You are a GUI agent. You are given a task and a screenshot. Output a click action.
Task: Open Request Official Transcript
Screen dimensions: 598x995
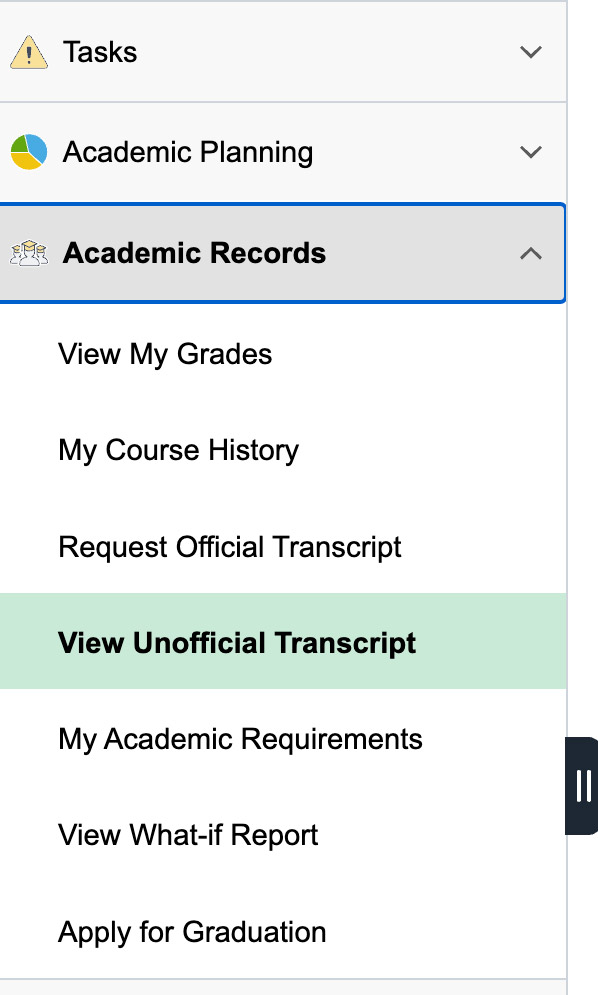pyautogui.click(x=230, y=547)
